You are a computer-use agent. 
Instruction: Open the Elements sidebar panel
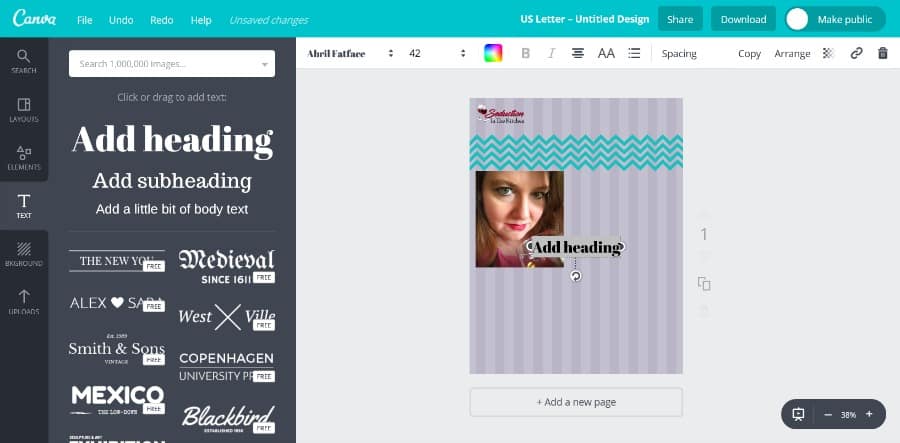[24, 158]
